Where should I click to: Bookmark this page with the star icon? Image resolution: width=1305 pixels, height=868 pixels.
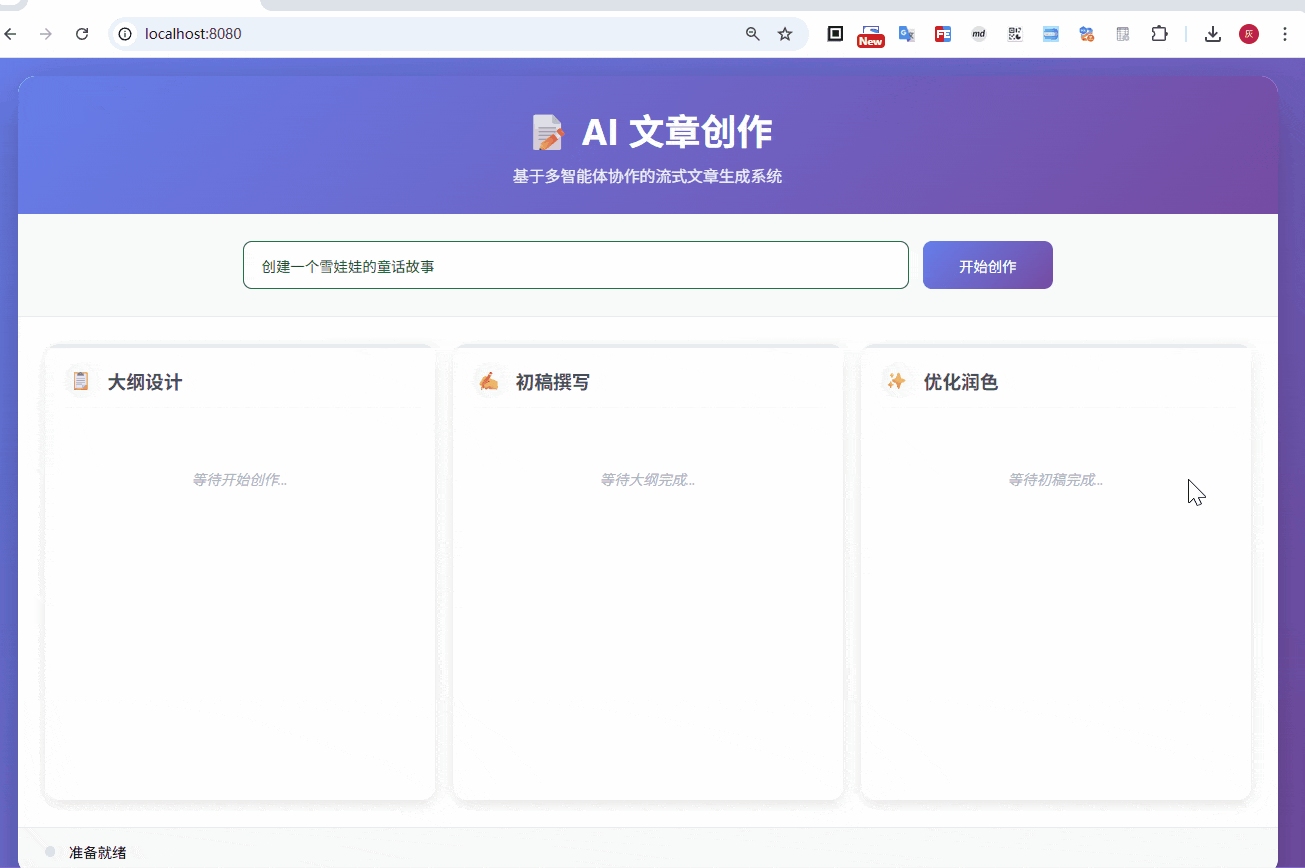point(785,34)
